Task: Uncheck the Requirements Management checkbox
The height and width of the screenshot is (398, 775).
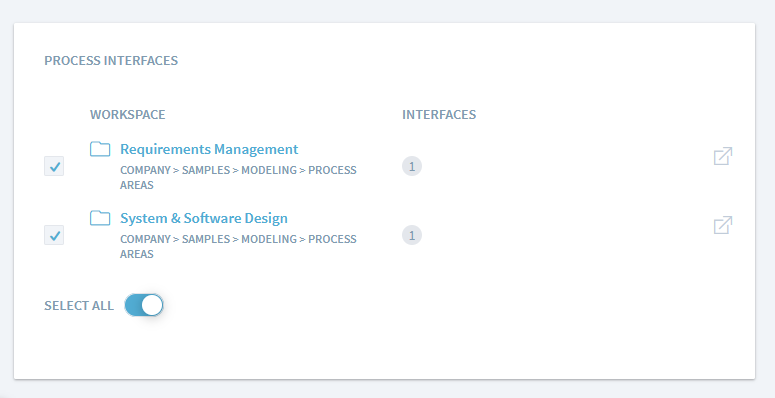Action: (54, 166)
